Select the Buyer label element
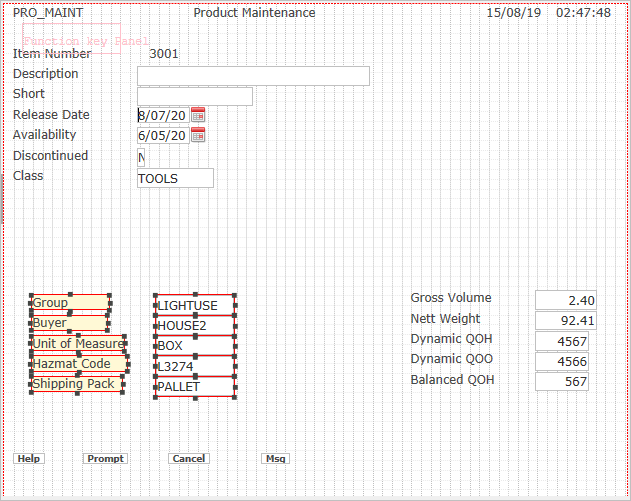 tap(69, 323)
